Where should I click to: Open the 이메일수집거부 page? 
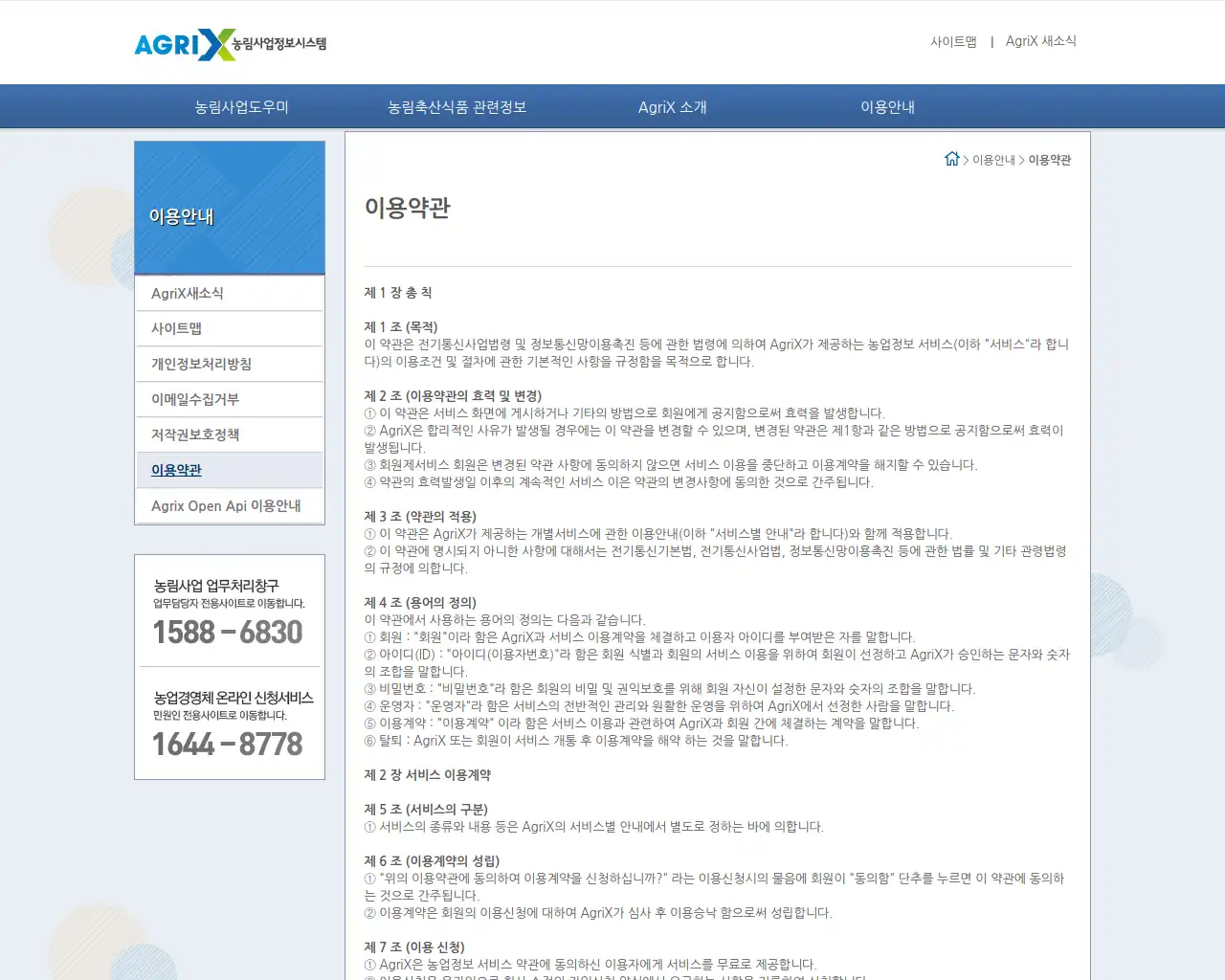194,399
